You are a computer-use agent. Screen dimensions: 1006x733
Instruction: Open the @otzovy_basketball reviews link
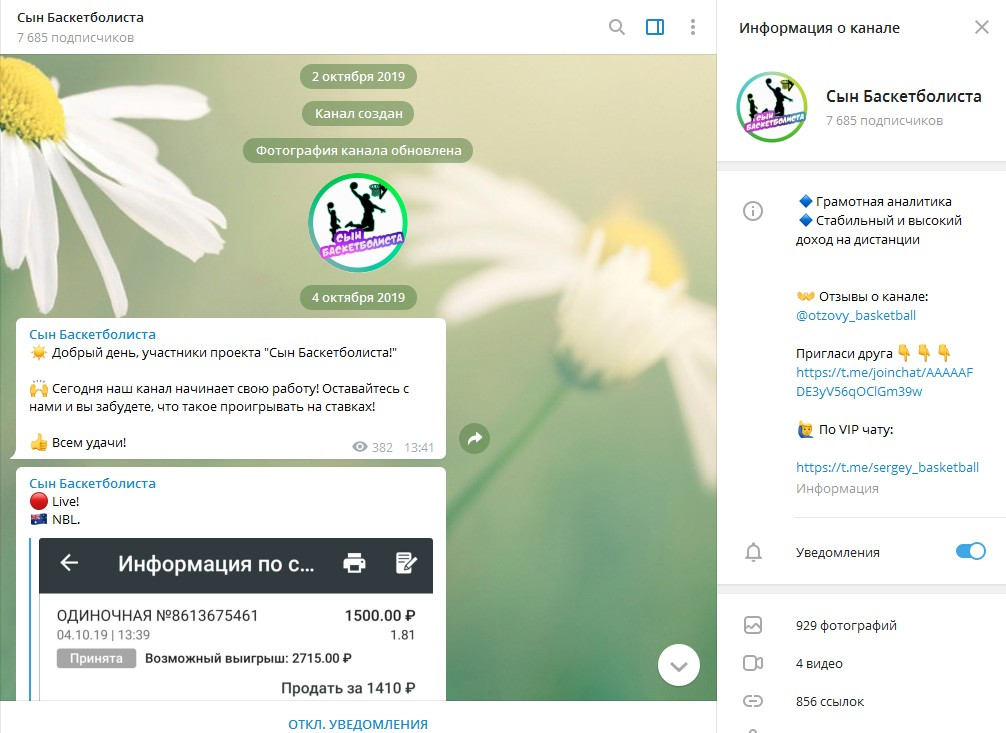(855, 315)
